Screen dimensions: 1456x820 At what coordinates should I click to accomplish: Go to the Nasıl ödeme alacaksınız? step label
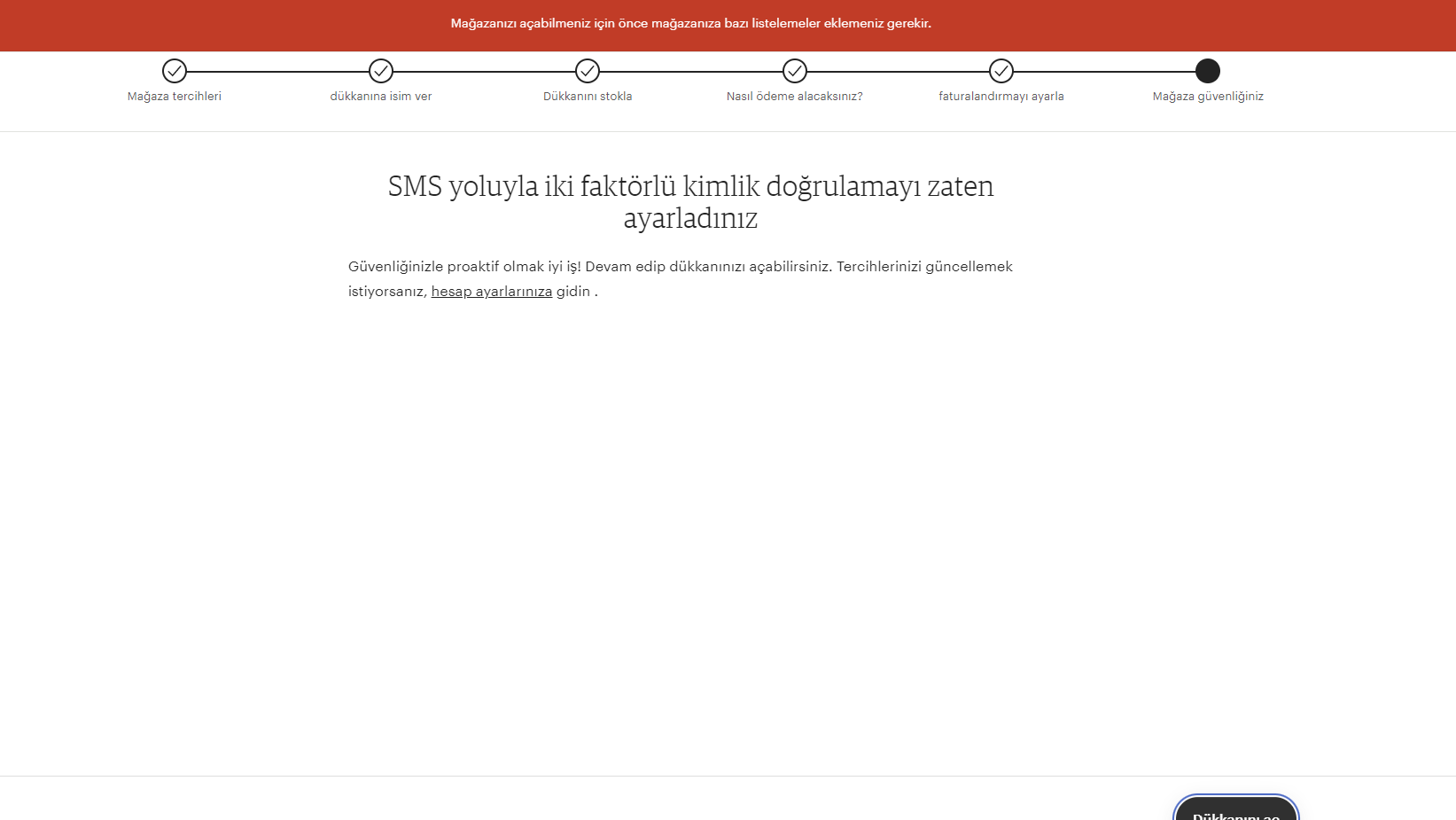tap(795, 97)
